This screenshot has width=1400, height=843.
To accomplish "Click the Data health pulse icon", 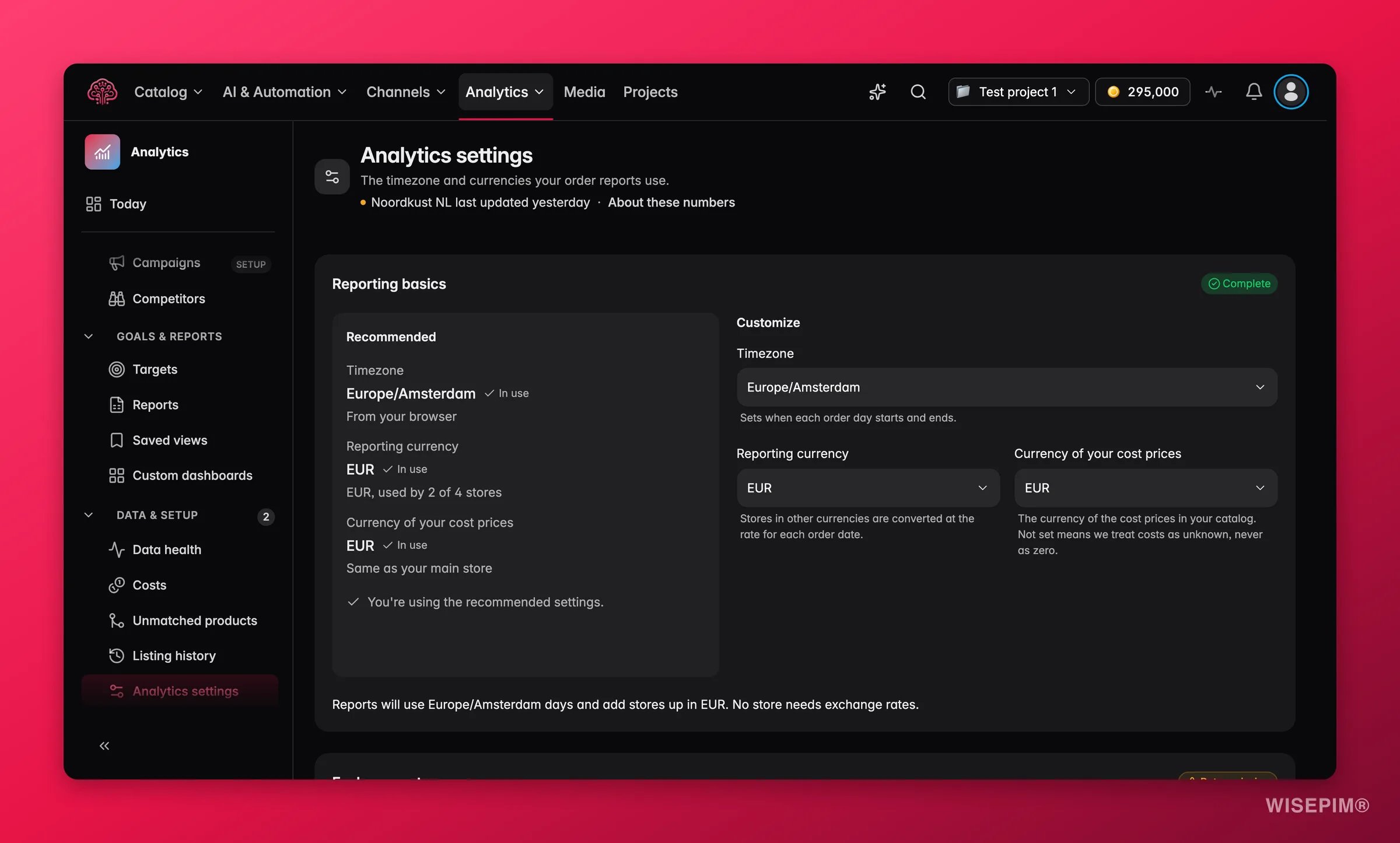I will [x=117, y=550].
